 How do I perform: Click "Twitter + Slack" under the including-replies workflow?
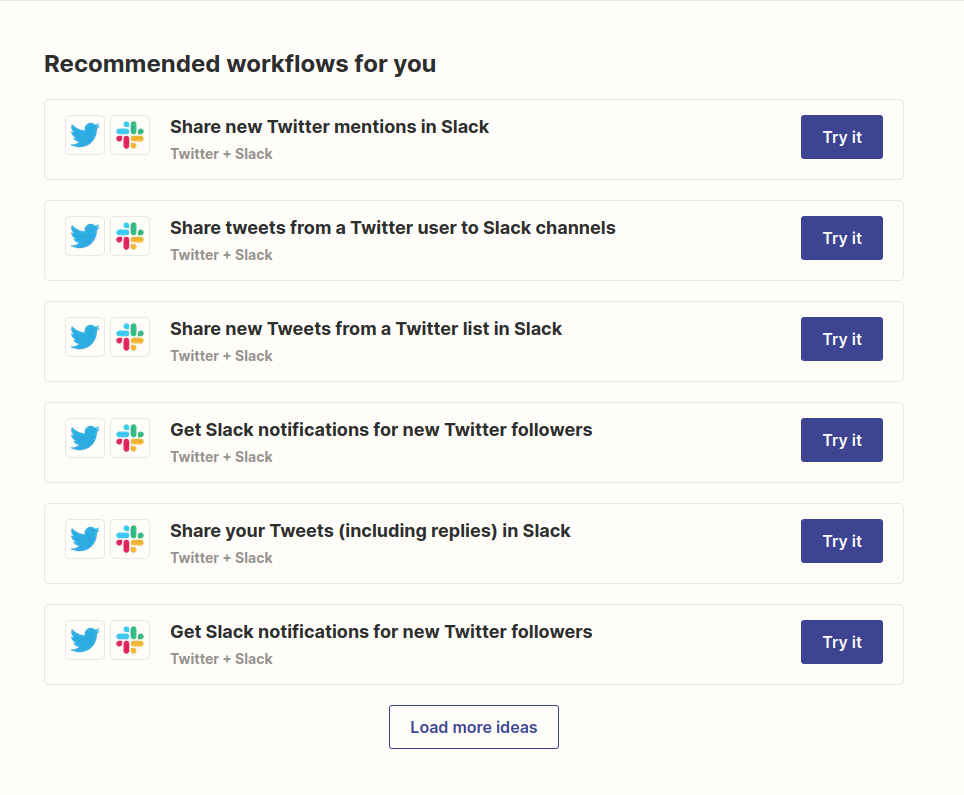coord(221,558)
